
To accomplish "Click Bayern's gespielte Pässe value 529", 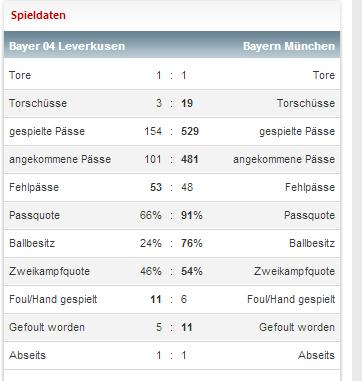I will click(190, 131).
